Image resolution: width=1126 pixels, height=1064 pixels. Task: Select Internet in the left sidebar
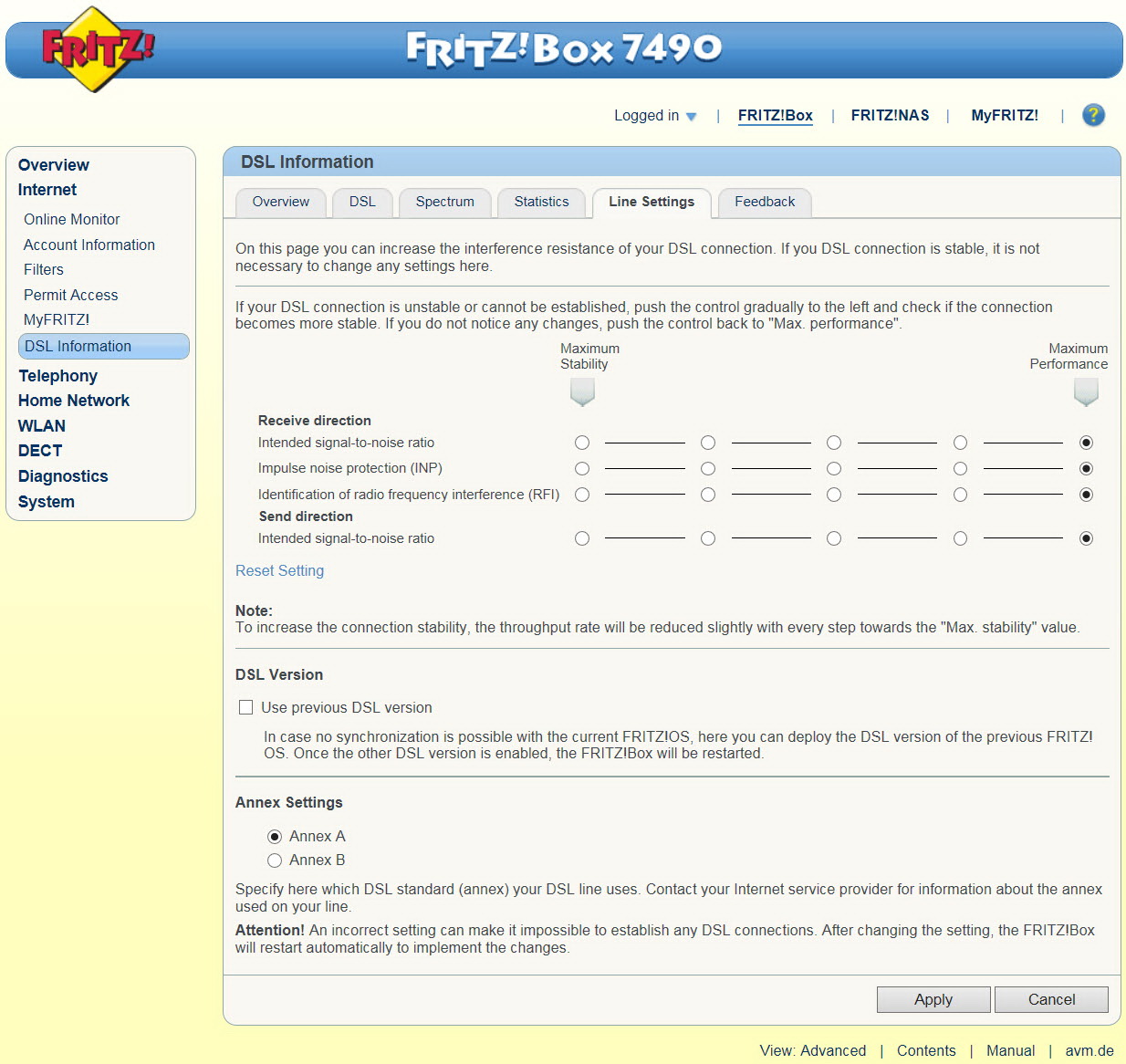point(47,190)
